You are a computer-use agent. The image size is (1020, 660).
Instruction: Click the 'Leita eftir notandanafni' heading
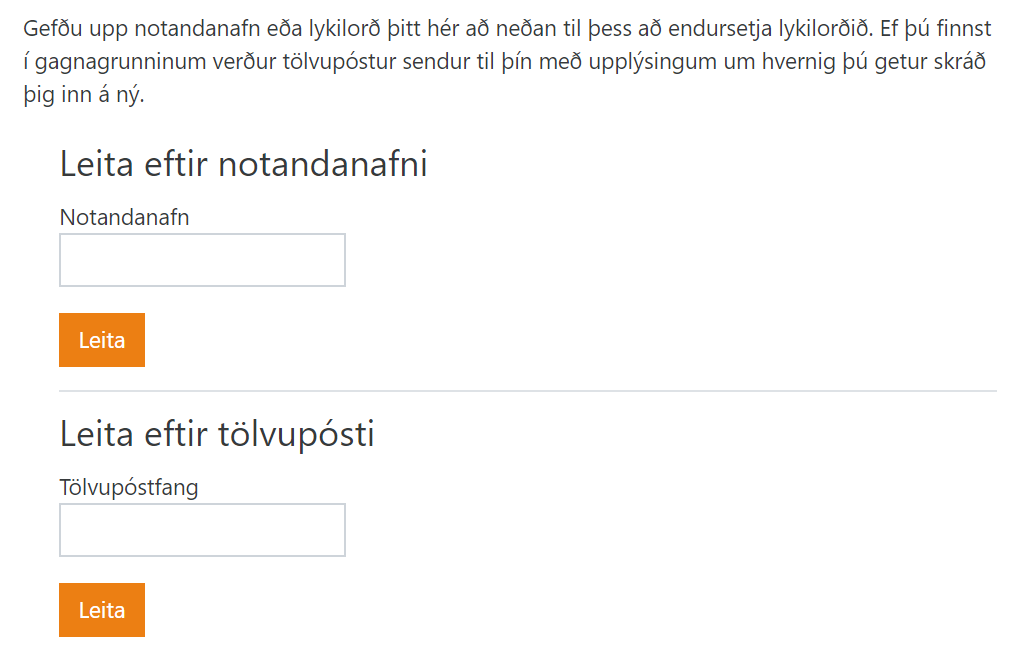[243, 164]
